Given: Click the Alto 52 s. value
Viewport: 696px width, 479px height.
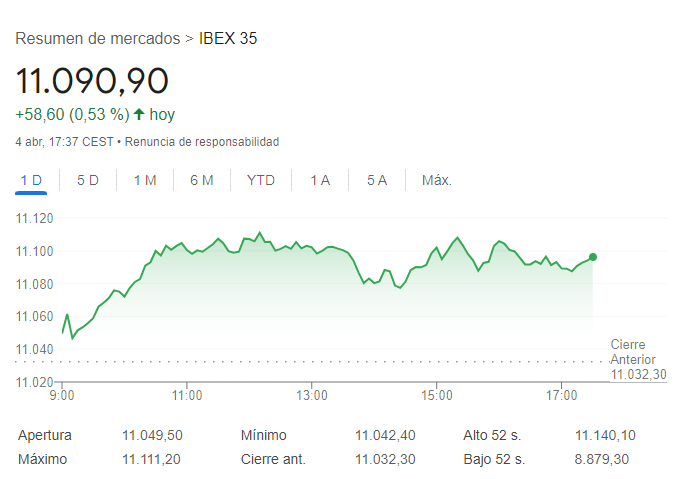Looking at the screenshot, I should pos(605,435).
